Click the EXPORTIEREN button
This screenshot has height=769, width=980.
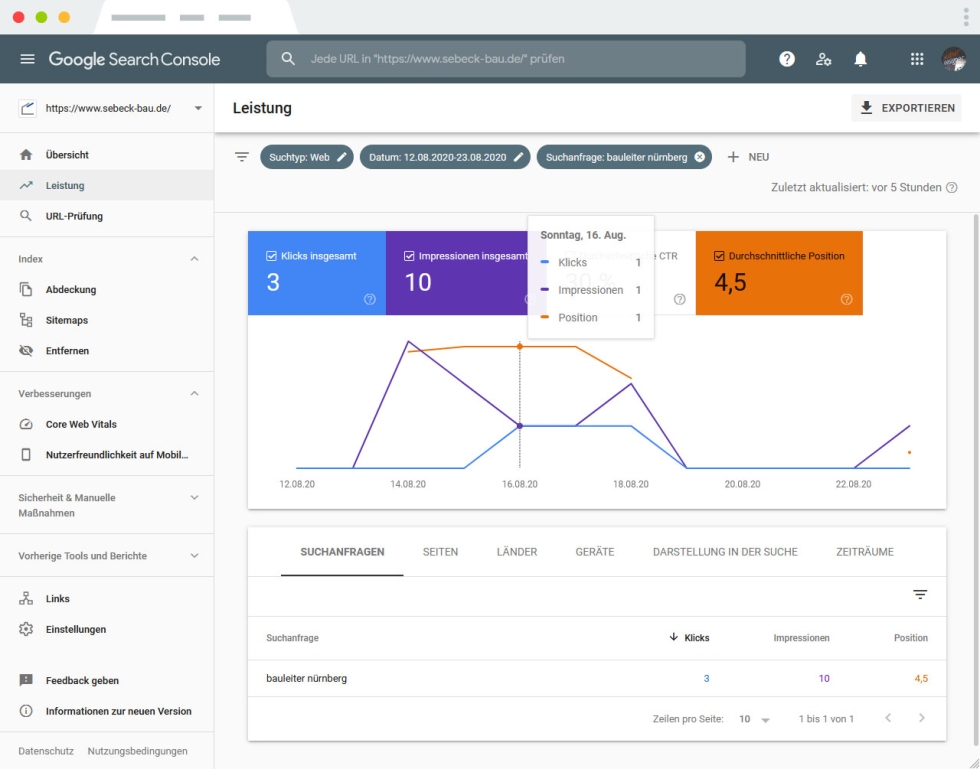[x=906, y=107]
